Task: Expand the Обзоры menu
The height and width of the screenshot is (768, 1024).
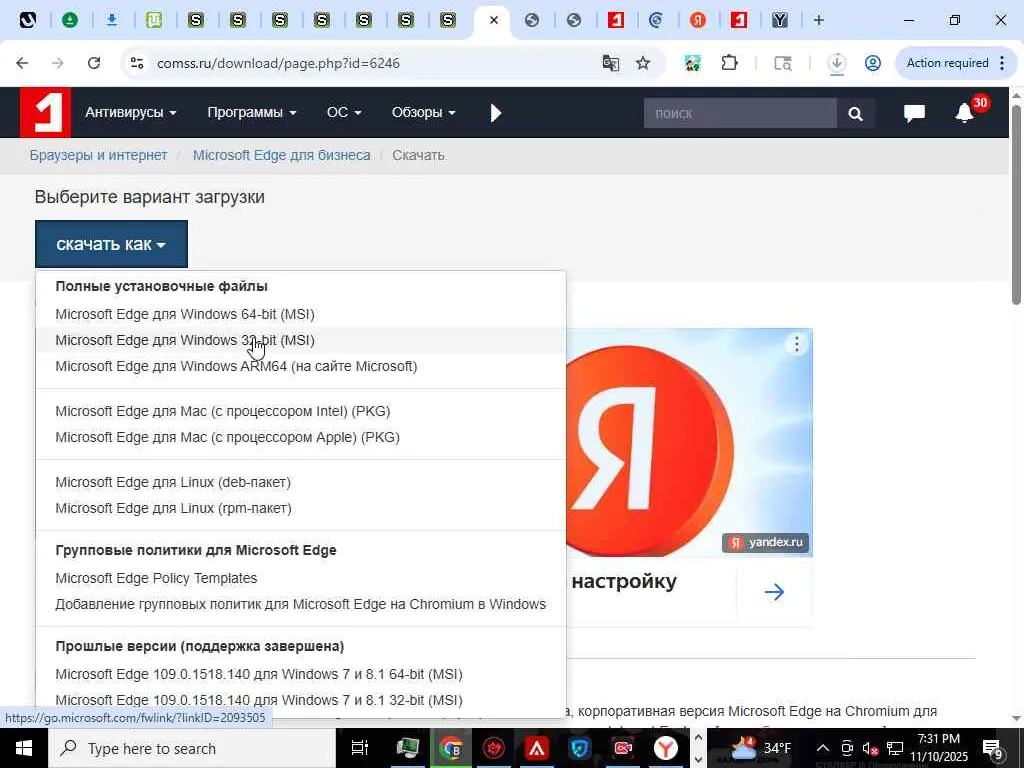Action: coord(423,112)
